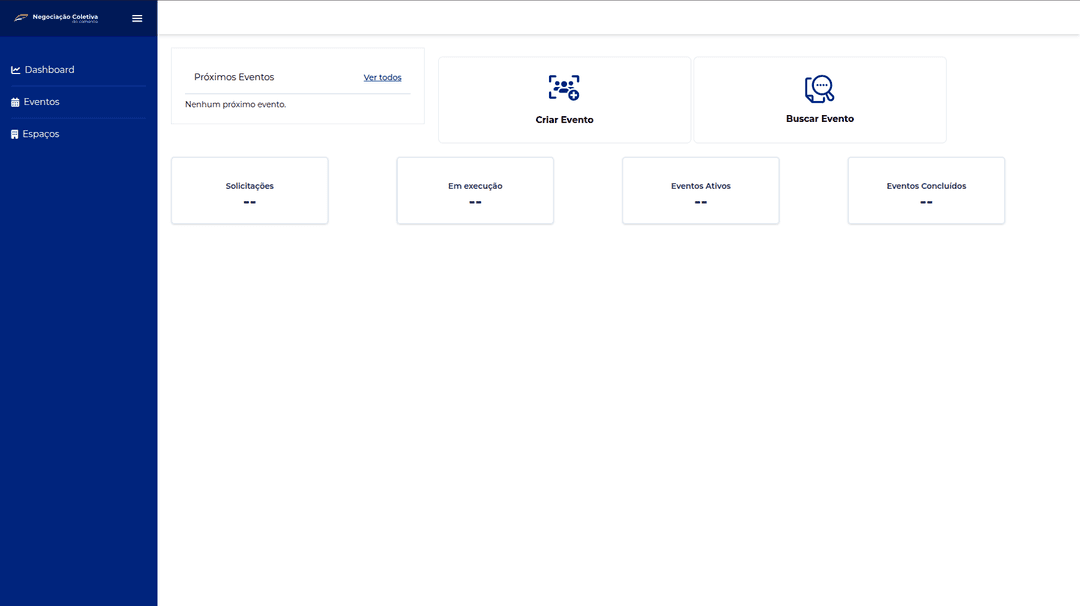
Task: Click the Espaços building icon in sidebar
Action: pyautogui.click(x=15, y=134)
